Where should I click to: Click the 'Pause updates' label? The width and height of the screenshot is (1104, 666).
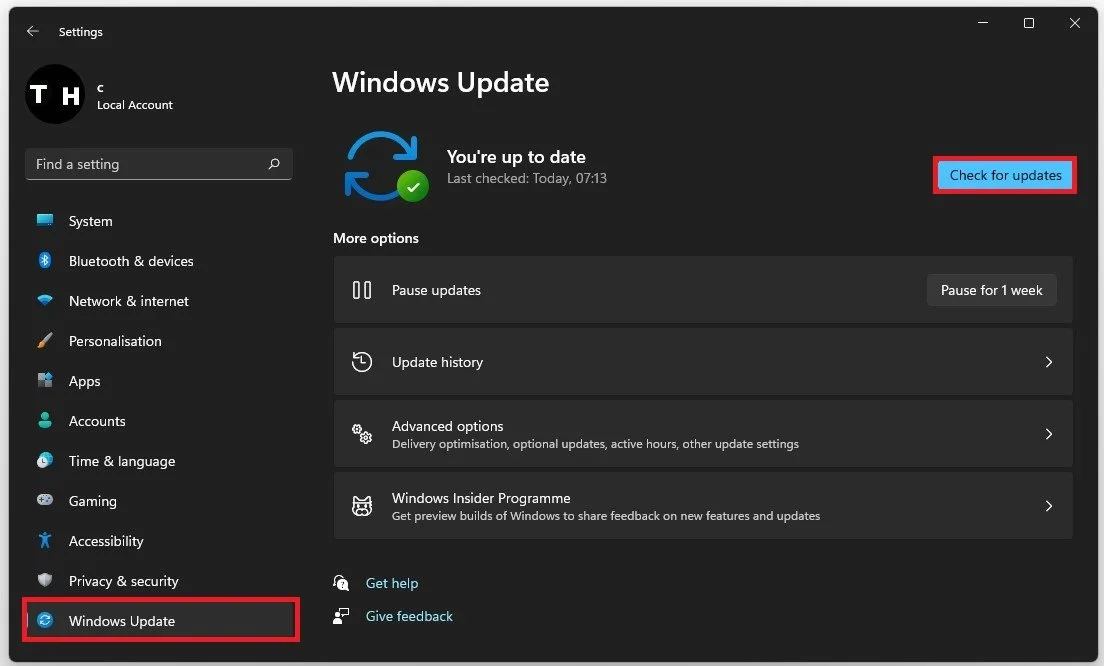pyautogui.click(x=436, y=290)
